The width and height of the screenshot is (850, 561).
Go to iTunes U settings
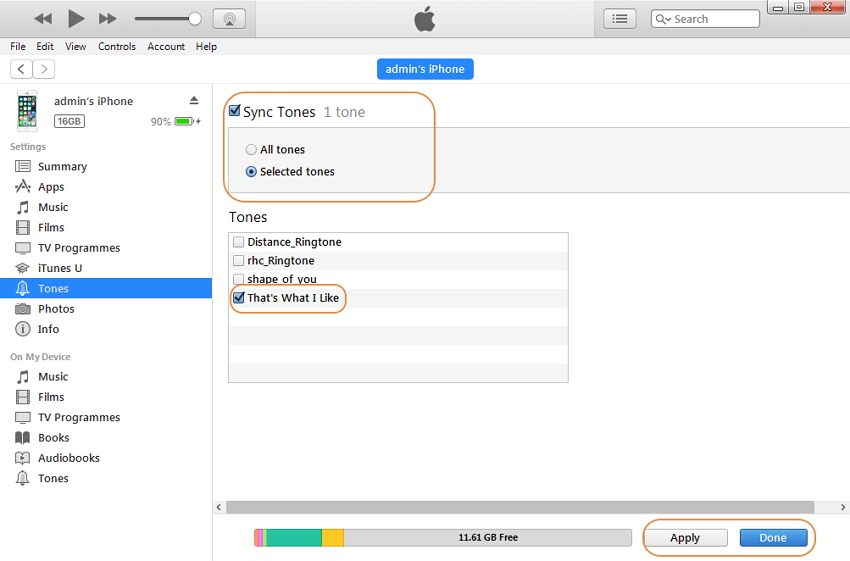click(60, 268)
